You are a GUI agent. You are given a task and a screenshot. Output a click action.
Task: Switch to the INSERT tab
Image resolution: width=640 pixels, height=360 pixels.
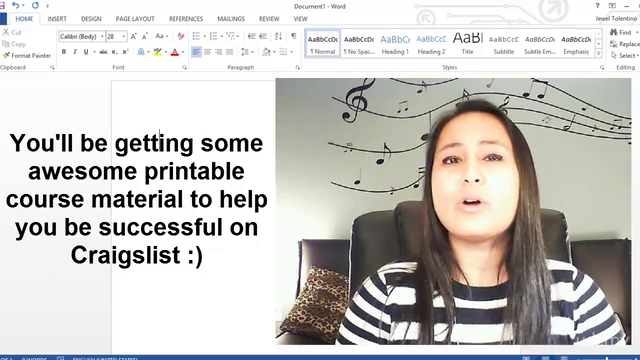57,19
